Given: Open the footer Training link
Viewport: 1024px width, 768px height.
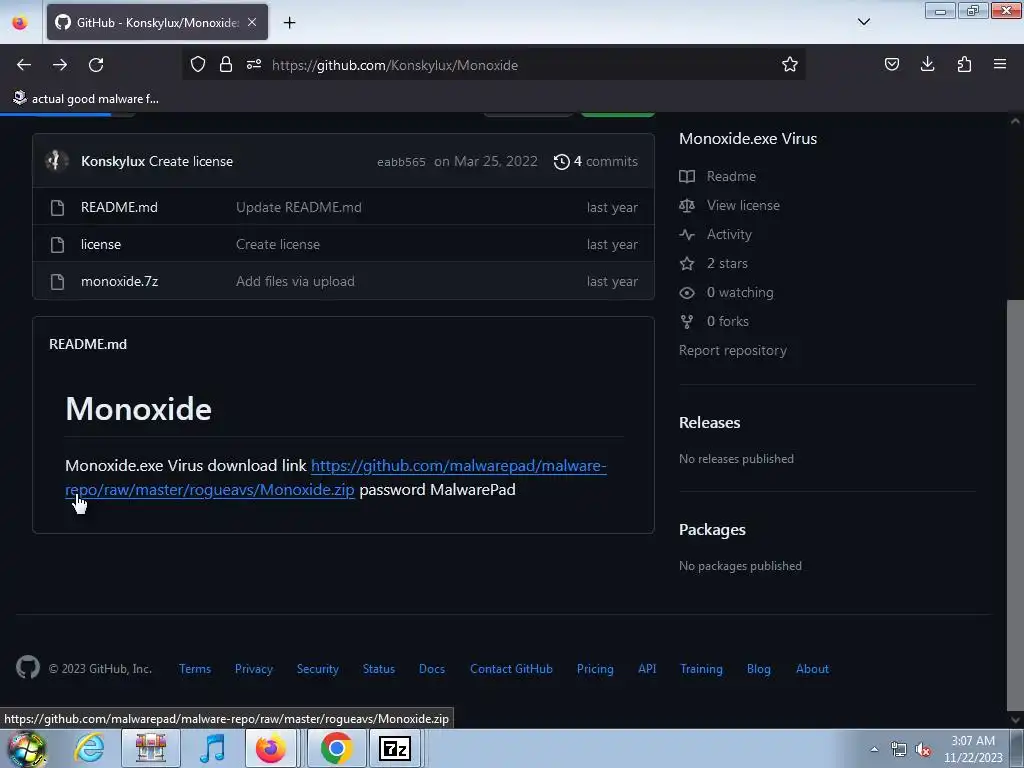Looking at the screenshot, I should [x=701, y=669].
